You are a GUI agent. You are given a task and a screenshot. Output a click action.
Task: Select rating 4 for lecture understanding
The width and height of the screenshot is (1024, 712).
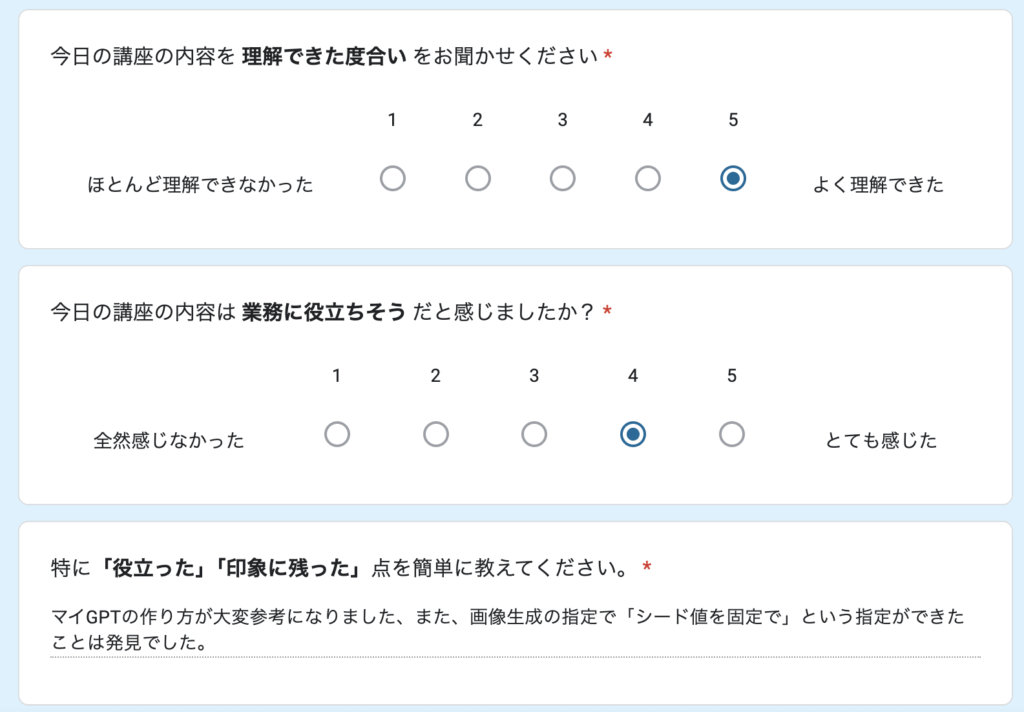(648, 179)
